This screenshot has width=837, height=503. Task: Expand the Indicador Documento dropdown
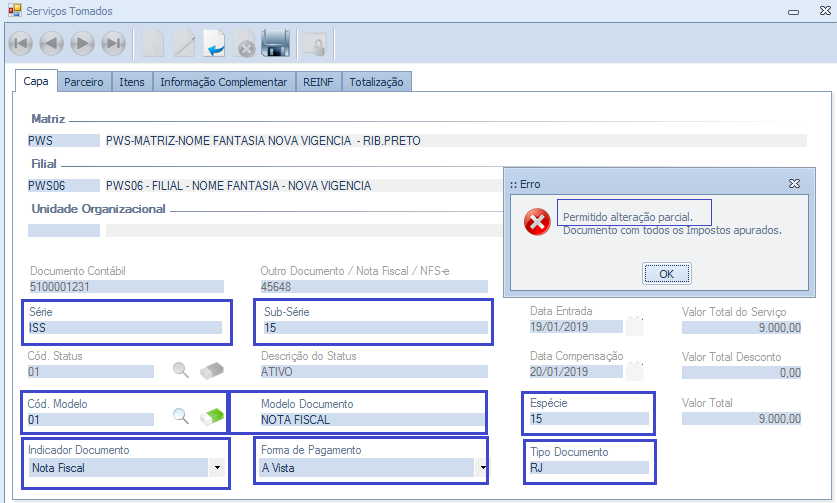[x=218, y=467]
